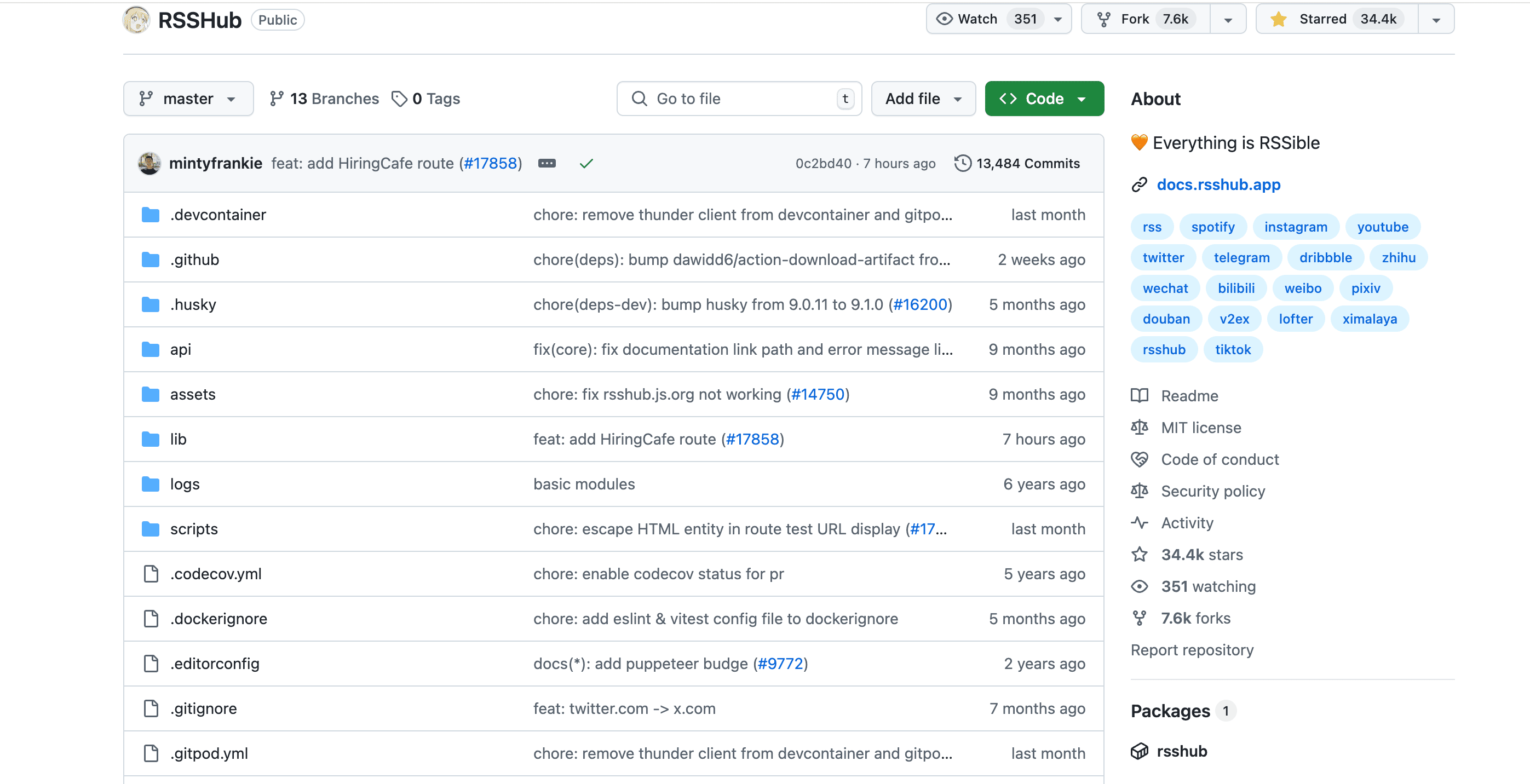Open the green Code menu

click(1044, 99)
